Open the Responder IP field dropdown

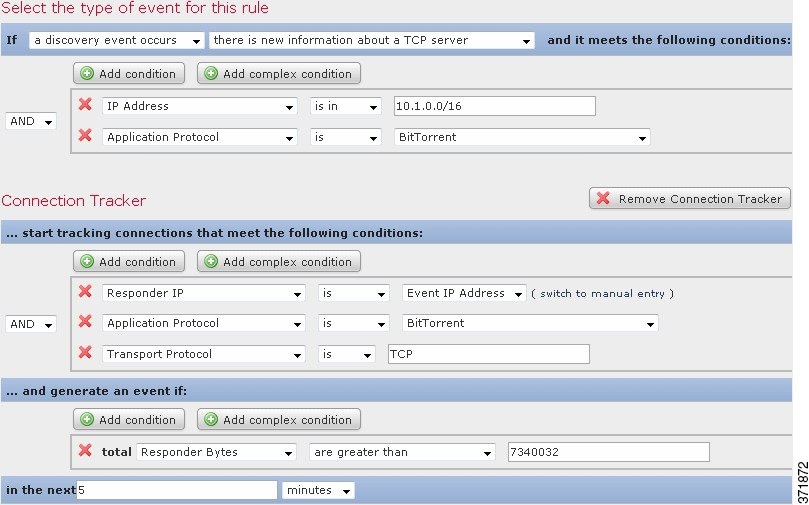[204, 293]
